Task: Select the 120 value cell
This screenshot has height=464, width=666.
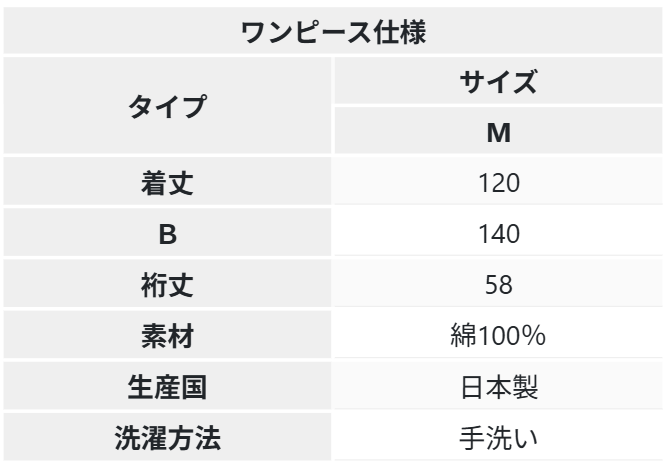Action: [x=498, y=183]
